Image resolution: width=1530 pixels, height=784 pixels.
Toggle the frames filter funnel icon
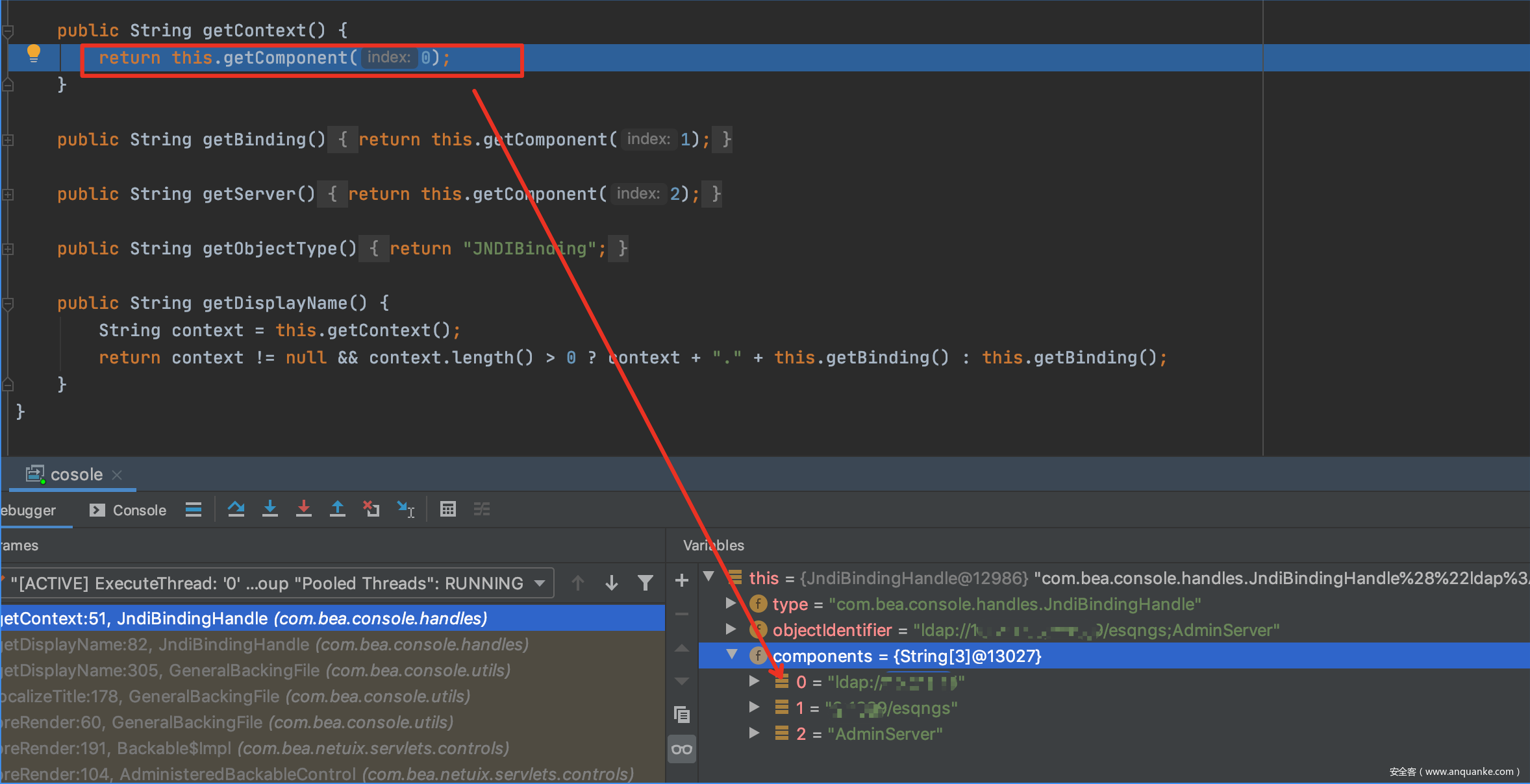pyautogui.click(x=645, y=583)
